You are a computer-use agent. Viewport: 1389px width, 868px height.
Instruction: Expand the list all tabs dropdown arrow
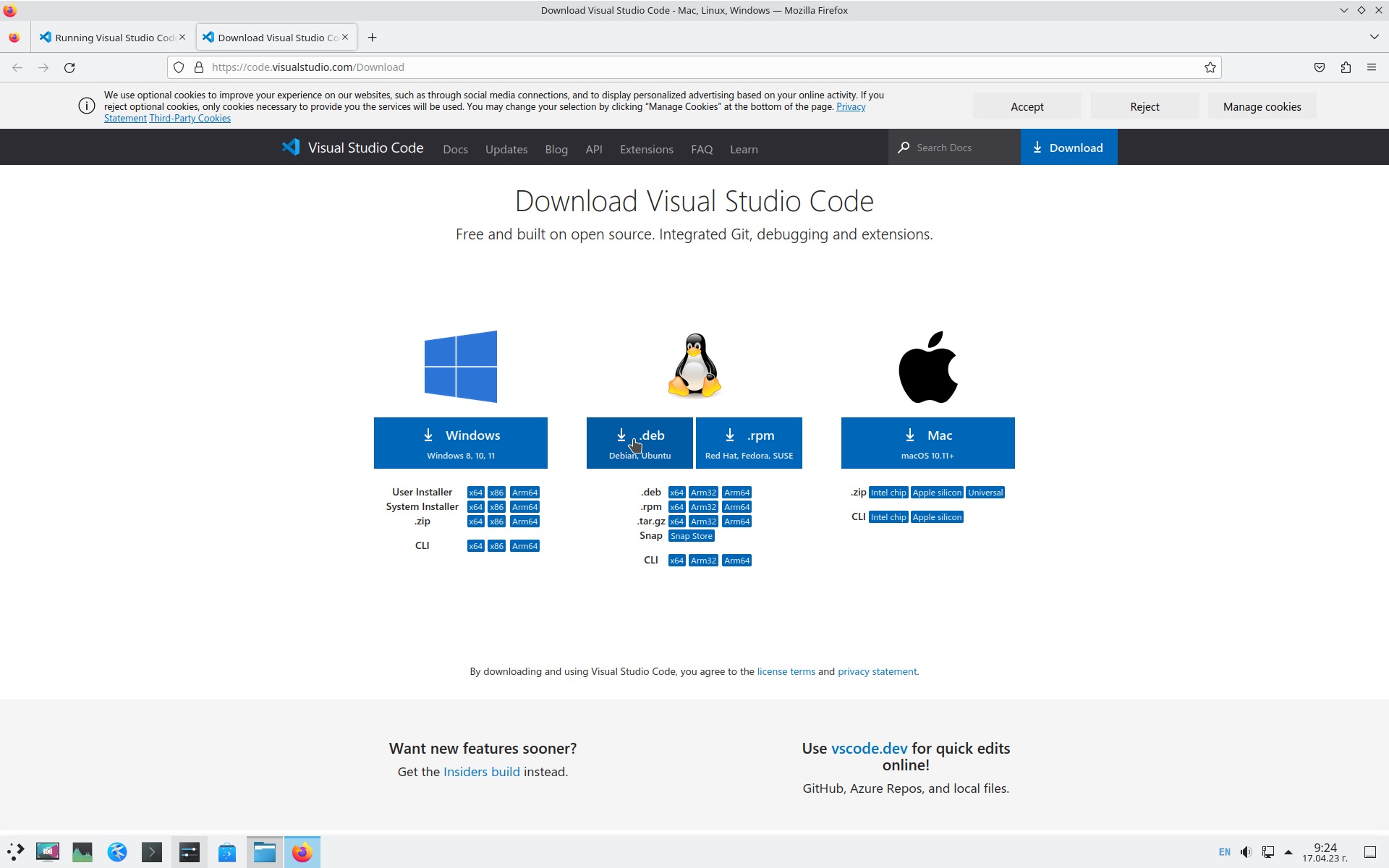1374,37
